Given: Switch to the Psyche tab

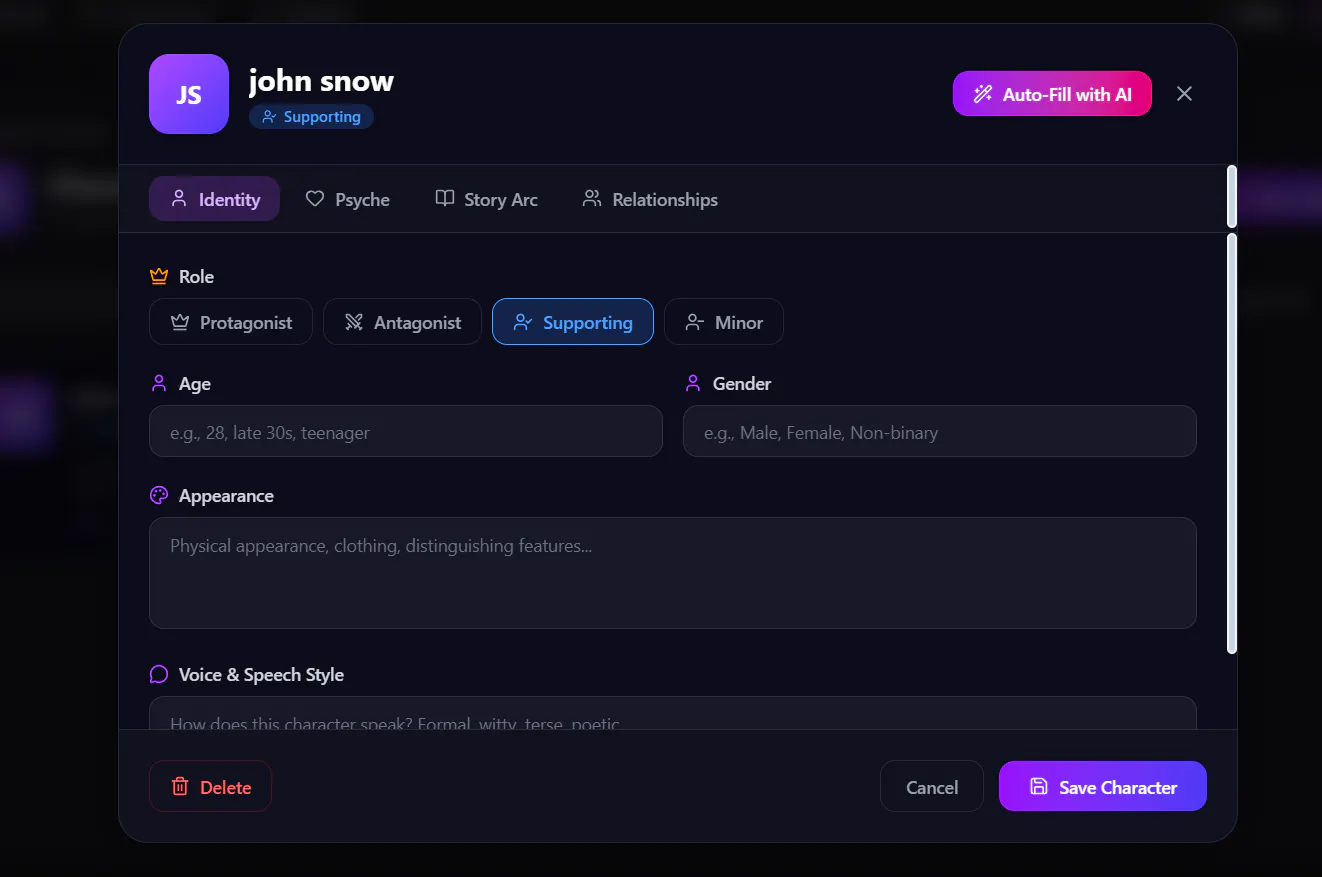Looking at the screenshot, I should [347, 199].
